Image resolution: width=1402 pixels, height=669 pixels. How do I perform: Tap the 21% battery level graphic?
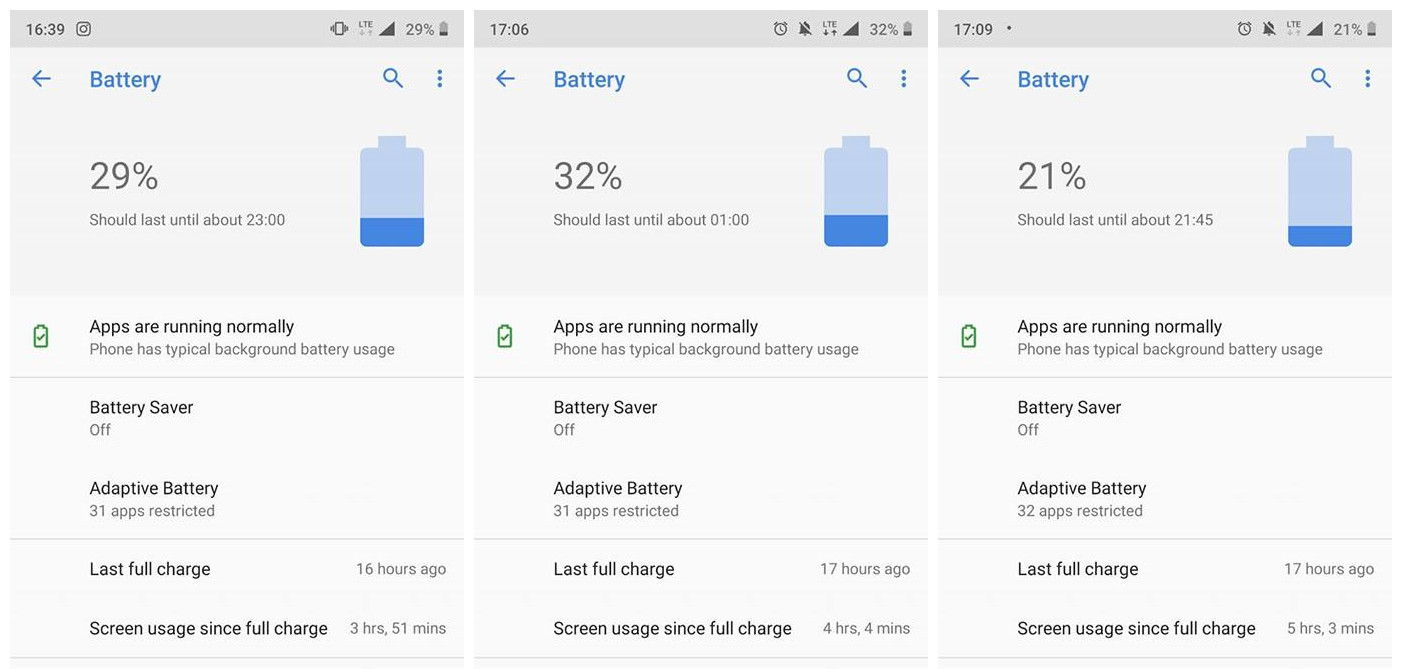click(x=1320, y=191)
